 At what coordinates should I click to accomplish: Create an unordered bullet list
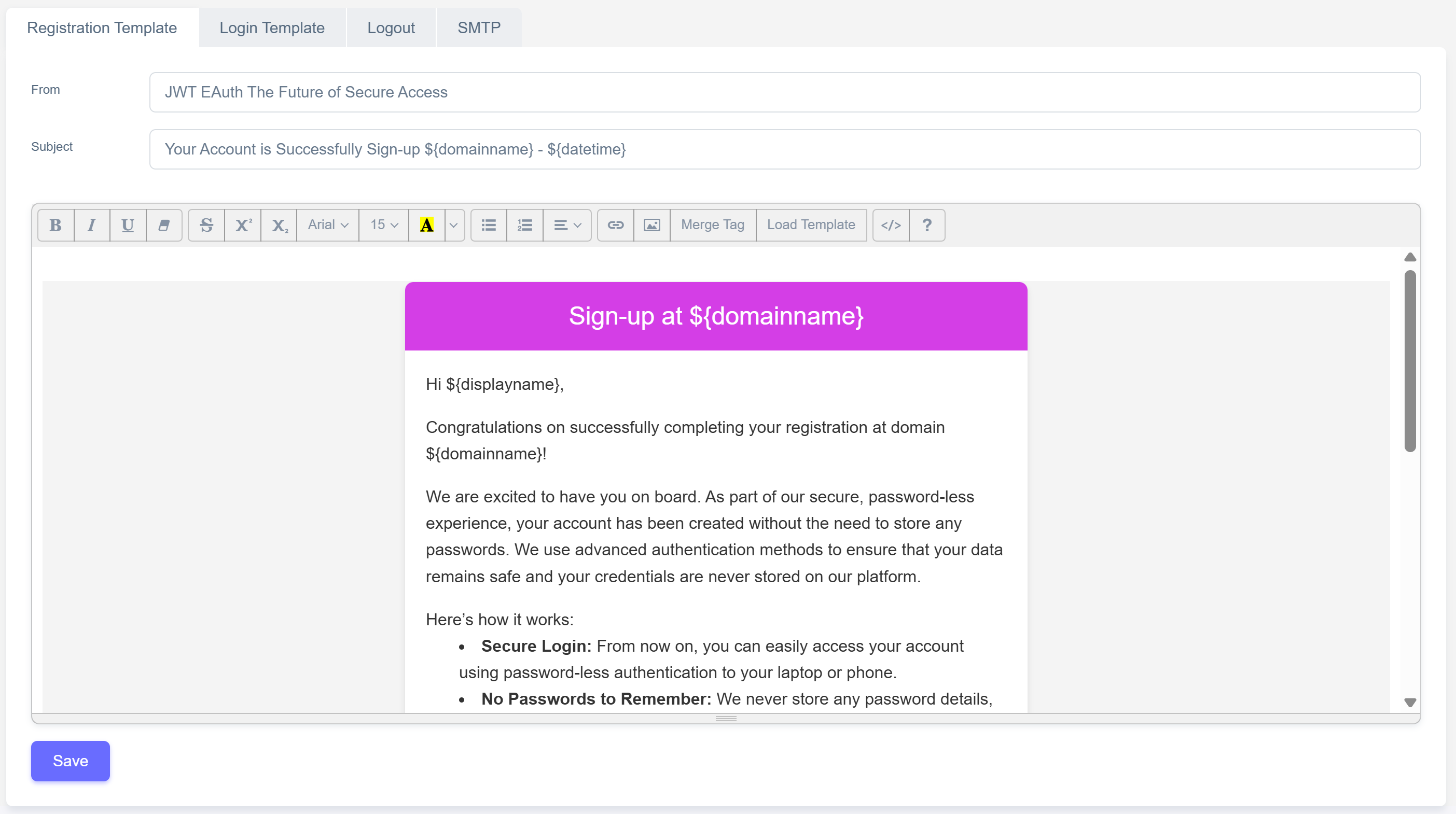pyautogui.click(x=488, y=225)
